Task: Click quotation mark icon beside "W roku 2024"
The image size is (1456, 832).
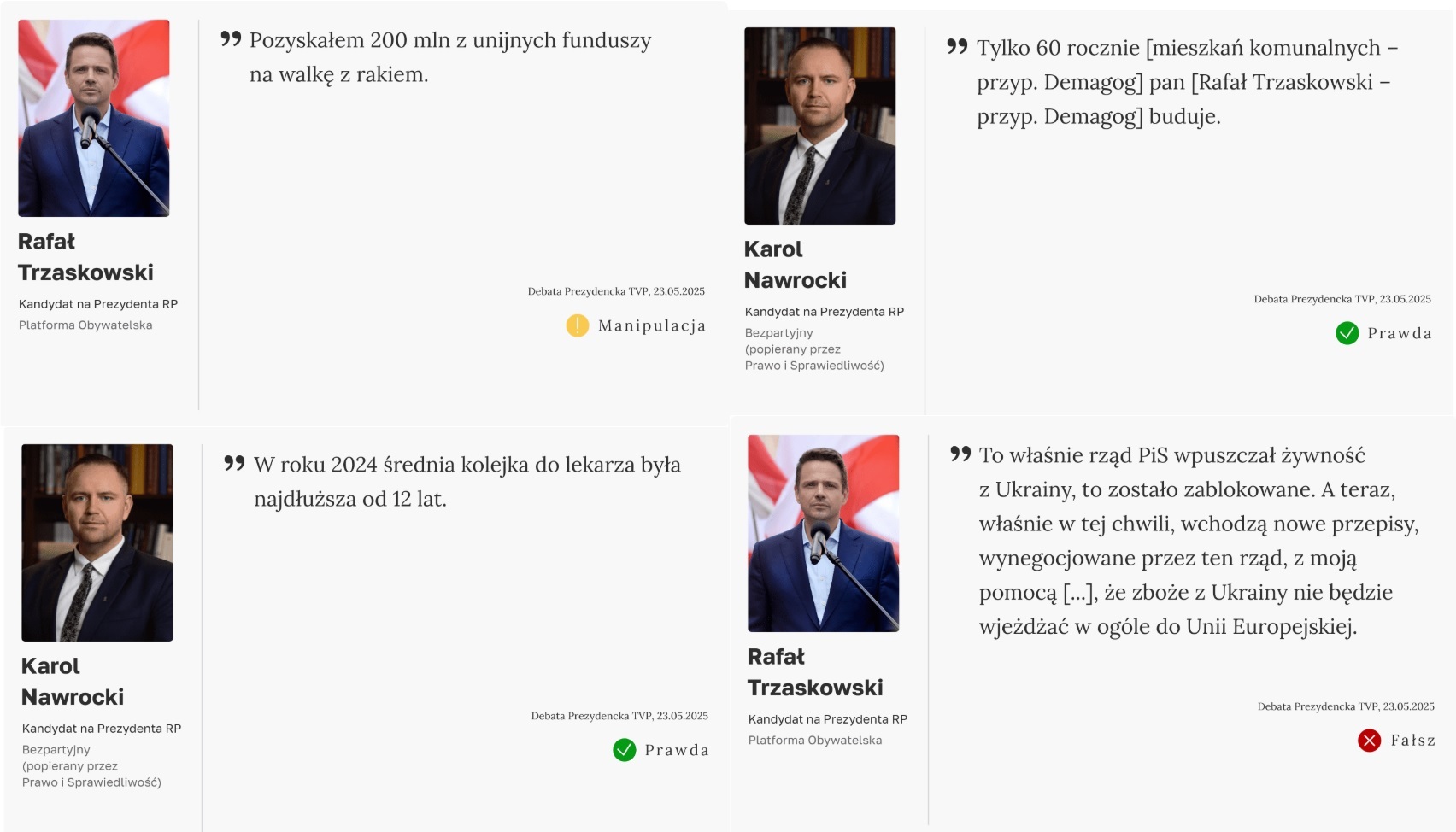Action: [x=234, y=464]
